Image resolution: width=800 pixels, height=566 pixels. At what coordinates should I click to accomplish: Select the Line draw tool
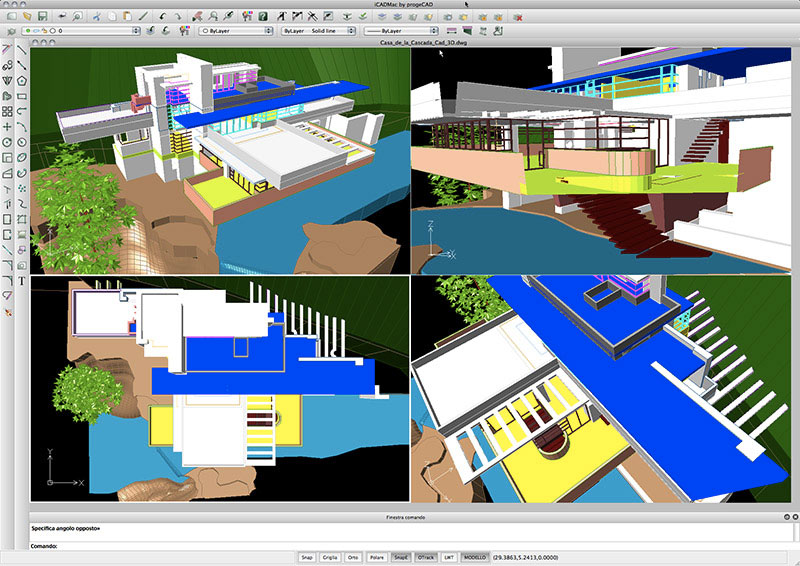coord(22,50)
